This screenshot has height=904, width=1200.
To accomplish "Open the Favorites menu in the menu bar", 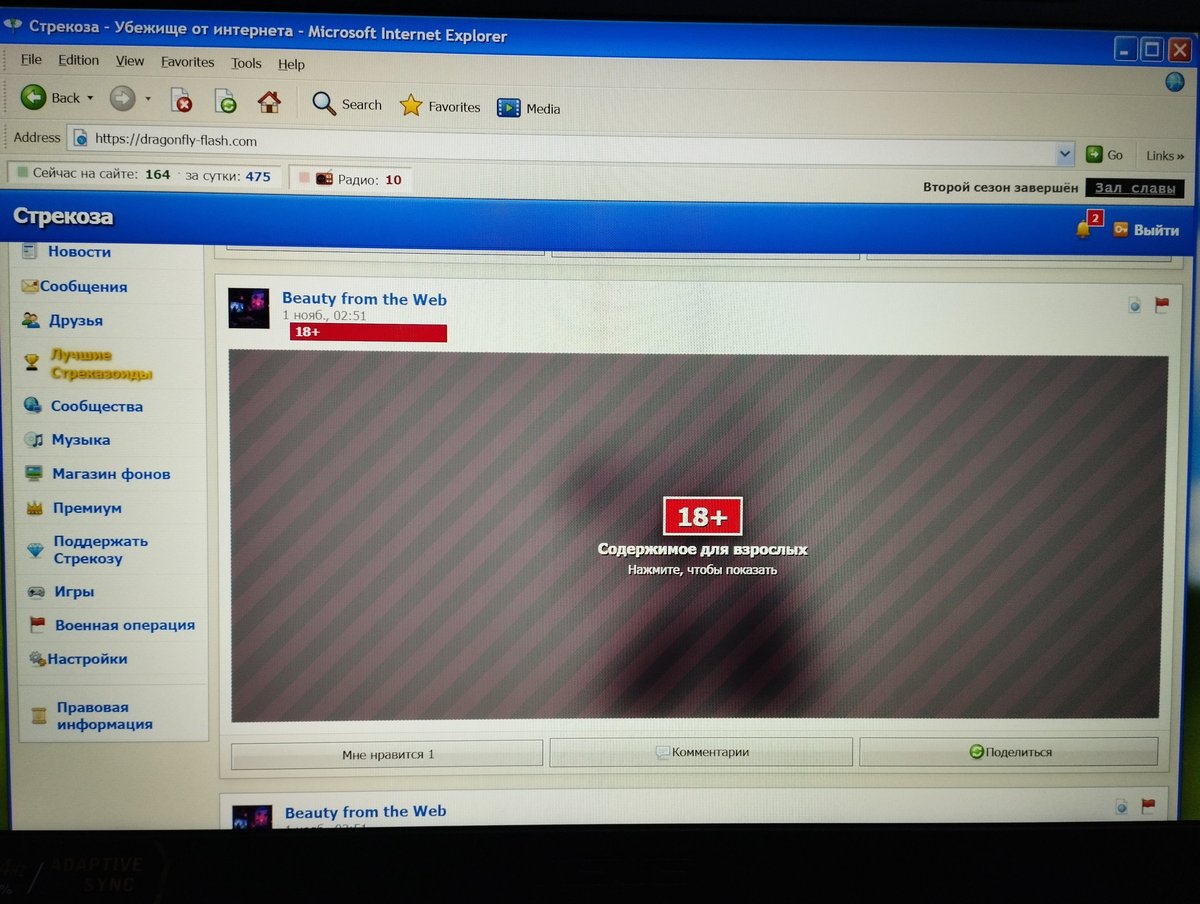I will pos(188,62).
